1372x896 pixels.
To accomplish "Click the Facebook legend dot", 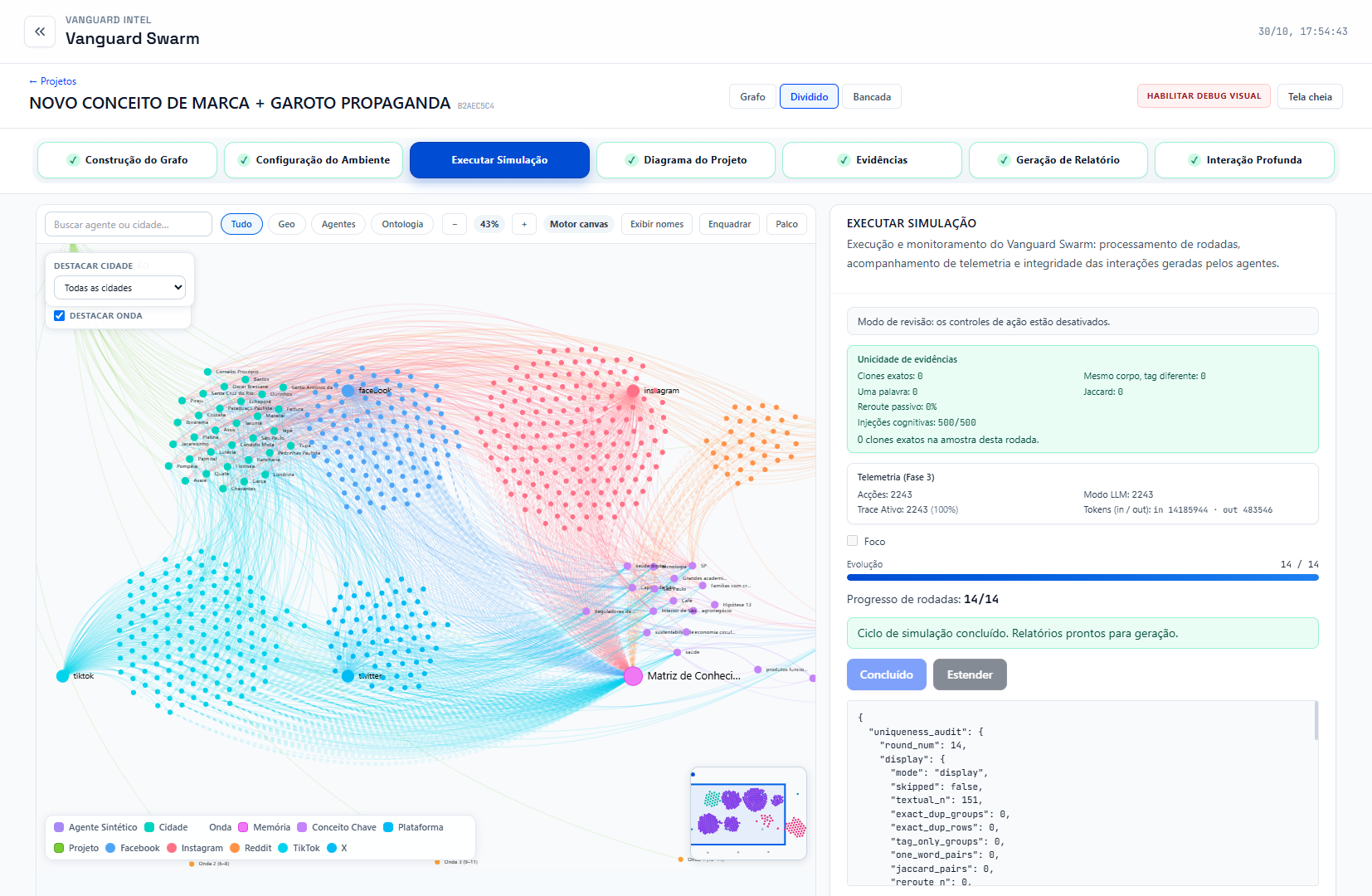I will click(110, 848).
